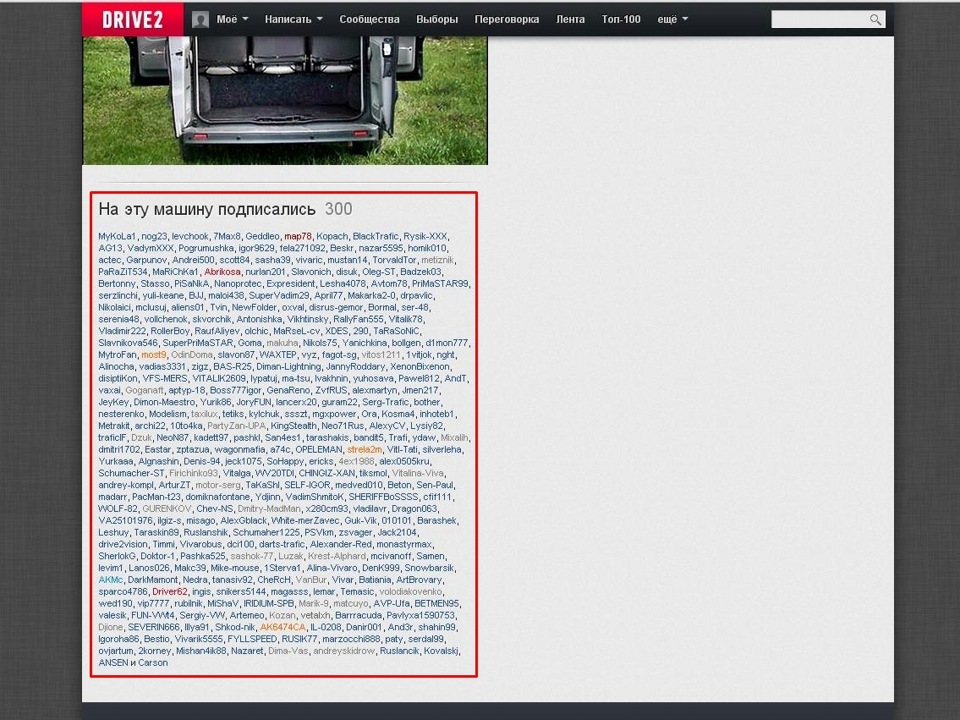The width and height of the screenshot is (960, 720).
Task: Open XenonBixenon profile link
Action: click(x=420, y=367)
